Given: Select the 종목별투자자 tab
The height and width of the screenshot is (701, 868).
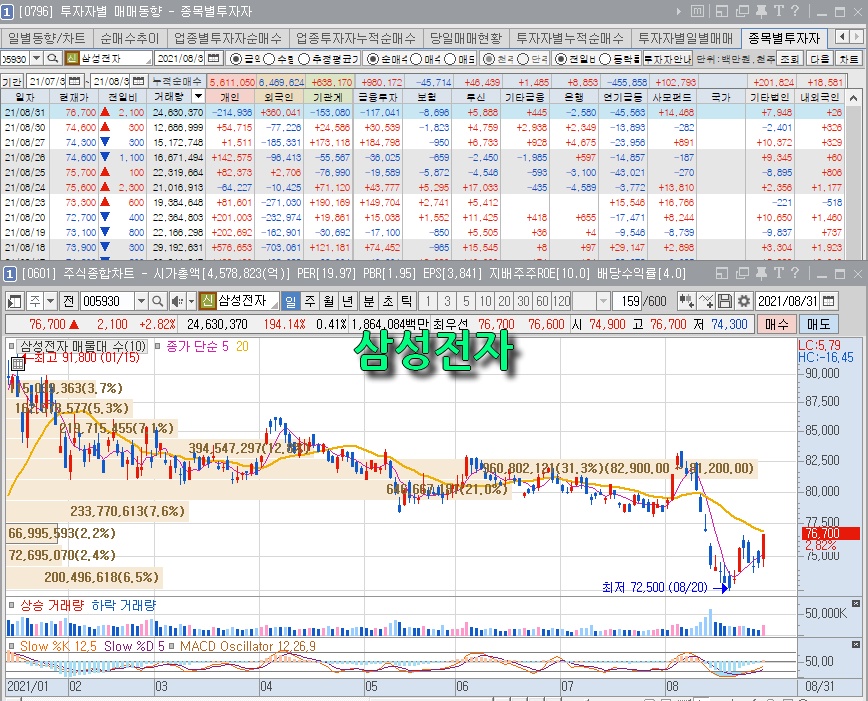Looking at the screenshot, I should 784,38.
